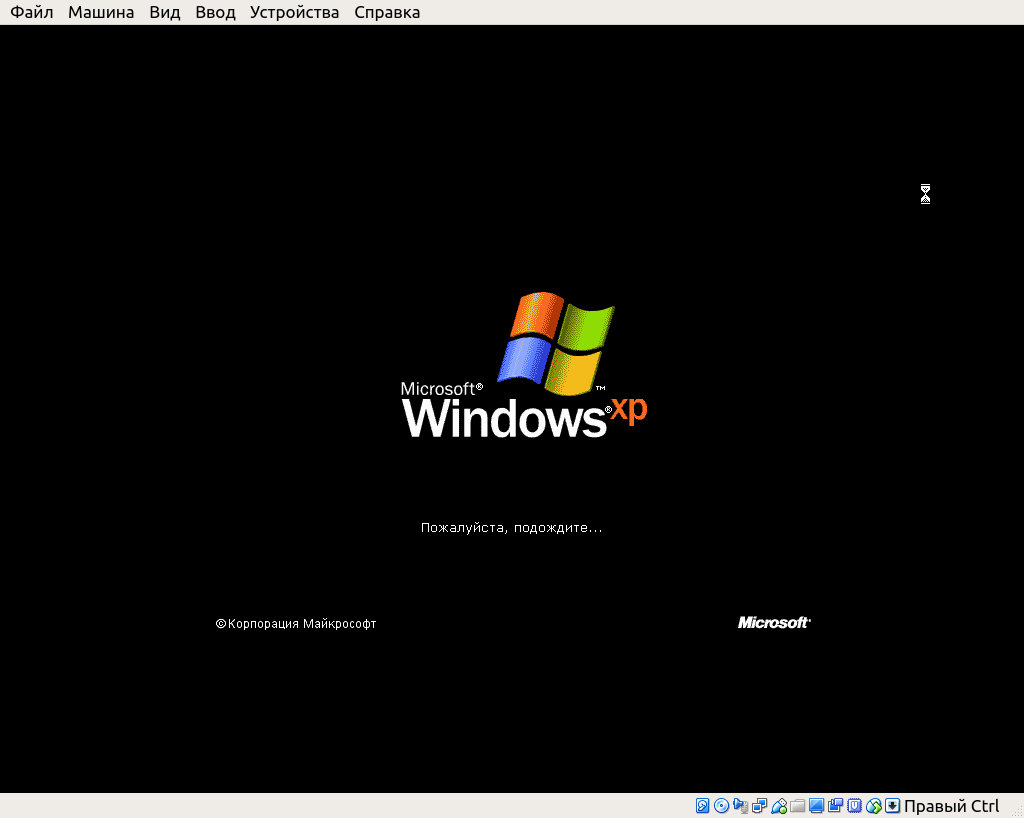Viewport: 1024px width, 818px height.
Task: Open the Вид menu
Action: click(165, 12)
